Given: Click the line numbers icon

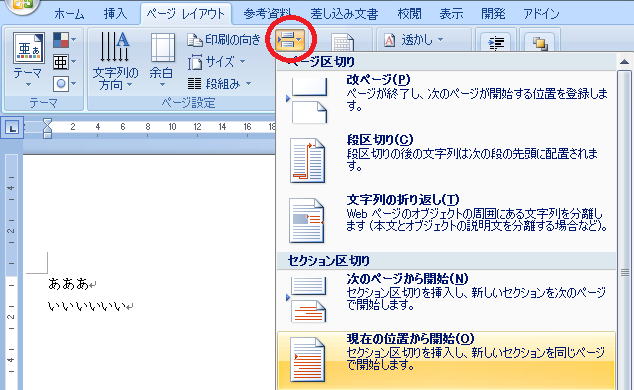Looking at the screenshot, I should 342,42.
